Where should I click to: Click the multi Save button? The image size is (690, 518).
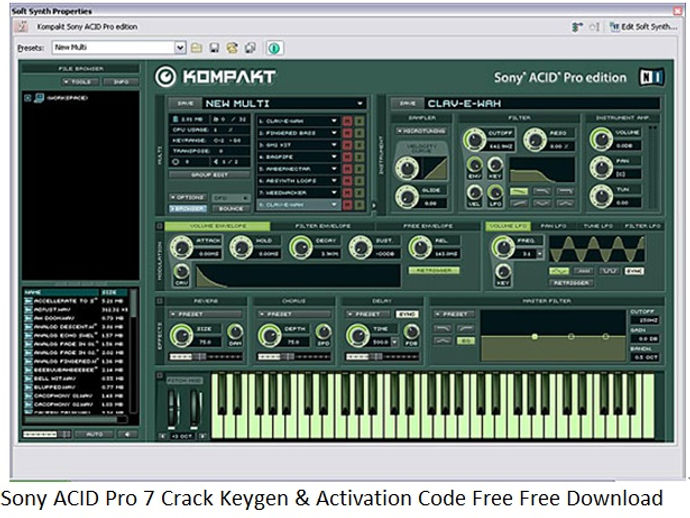(x=185, y=103)
